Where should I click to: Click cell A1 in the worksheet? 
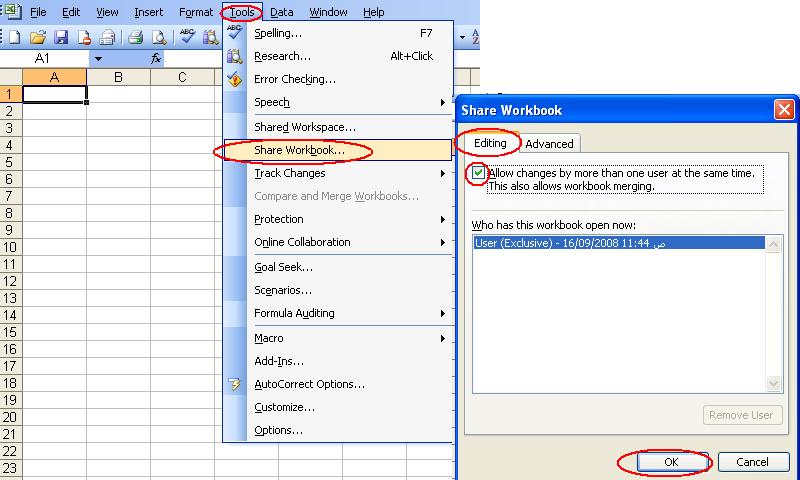click(x=55, y=94)
